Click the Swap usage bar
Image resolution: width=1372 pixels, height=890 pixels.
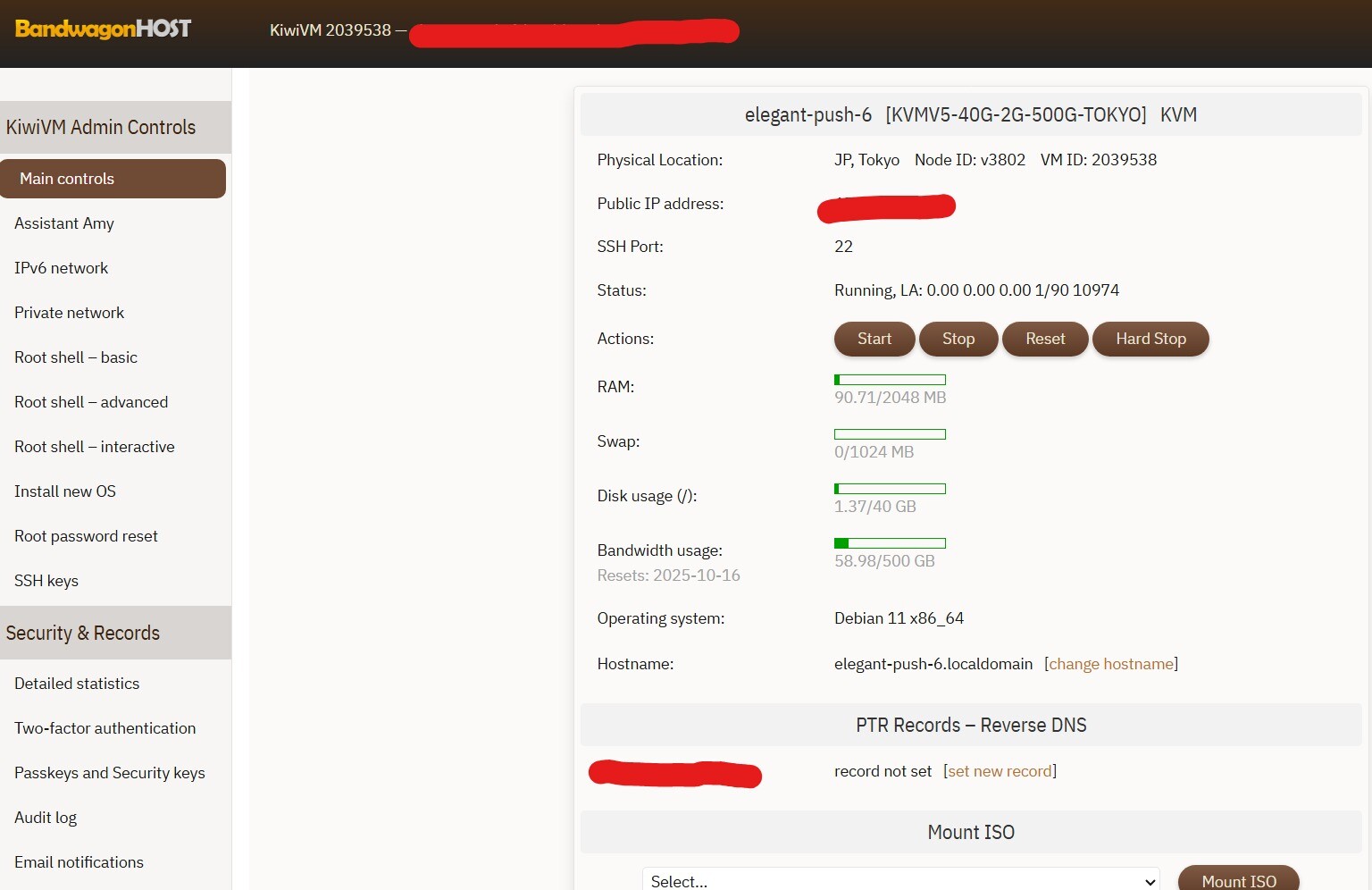click(x=890, y=434)
